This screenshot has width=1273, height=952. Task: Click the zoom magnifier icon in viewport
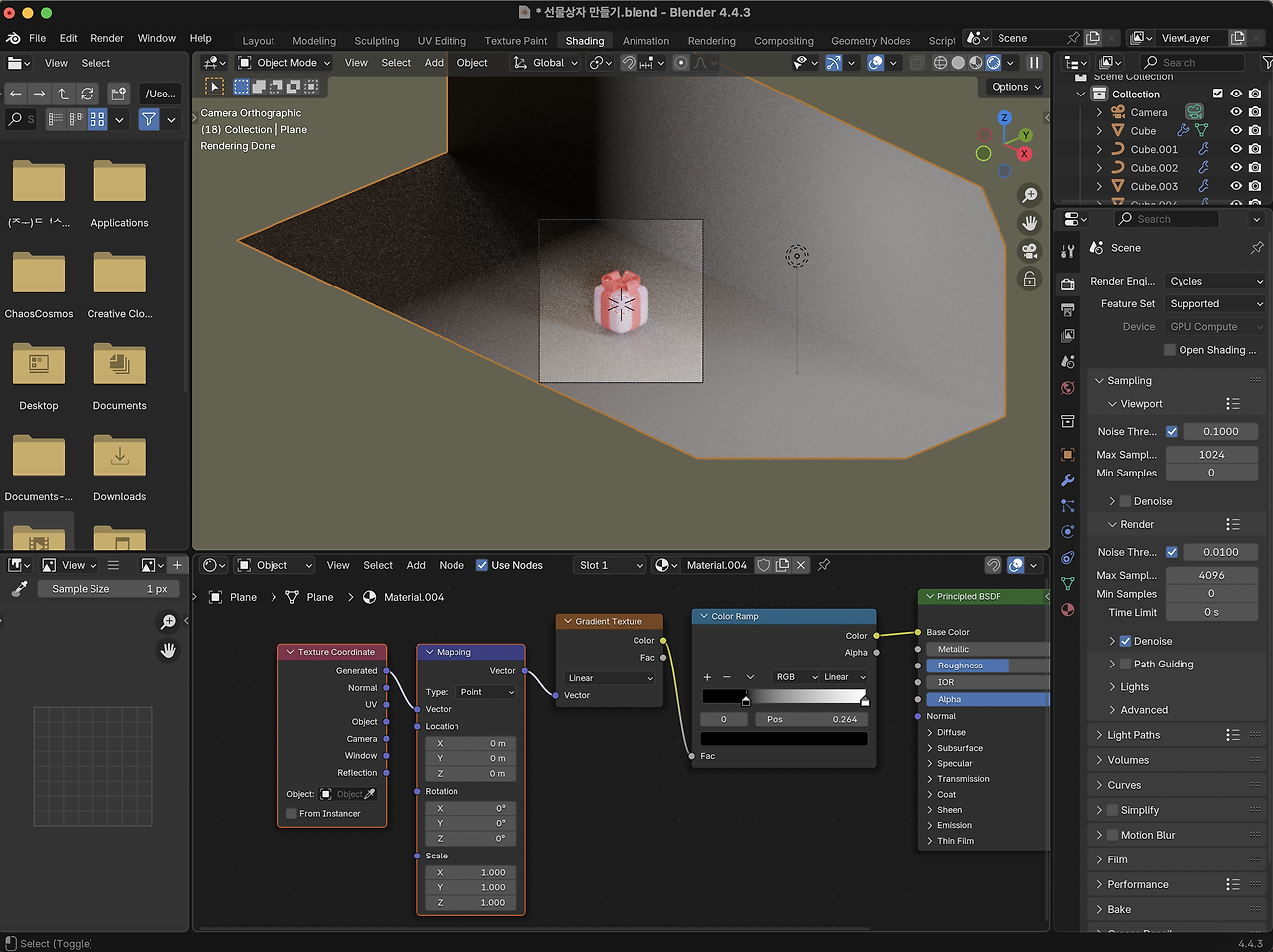coord(1030,196)
